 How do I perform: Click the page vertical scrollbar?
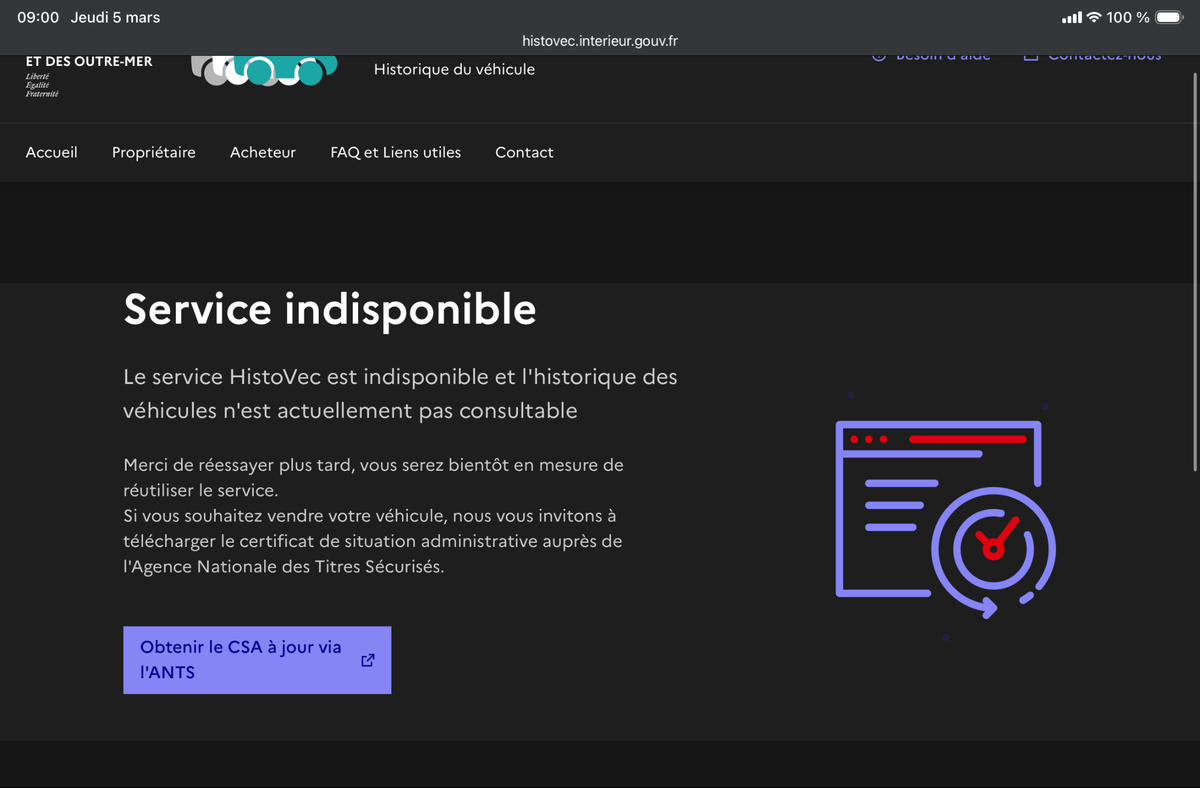tap(1195, 270)
